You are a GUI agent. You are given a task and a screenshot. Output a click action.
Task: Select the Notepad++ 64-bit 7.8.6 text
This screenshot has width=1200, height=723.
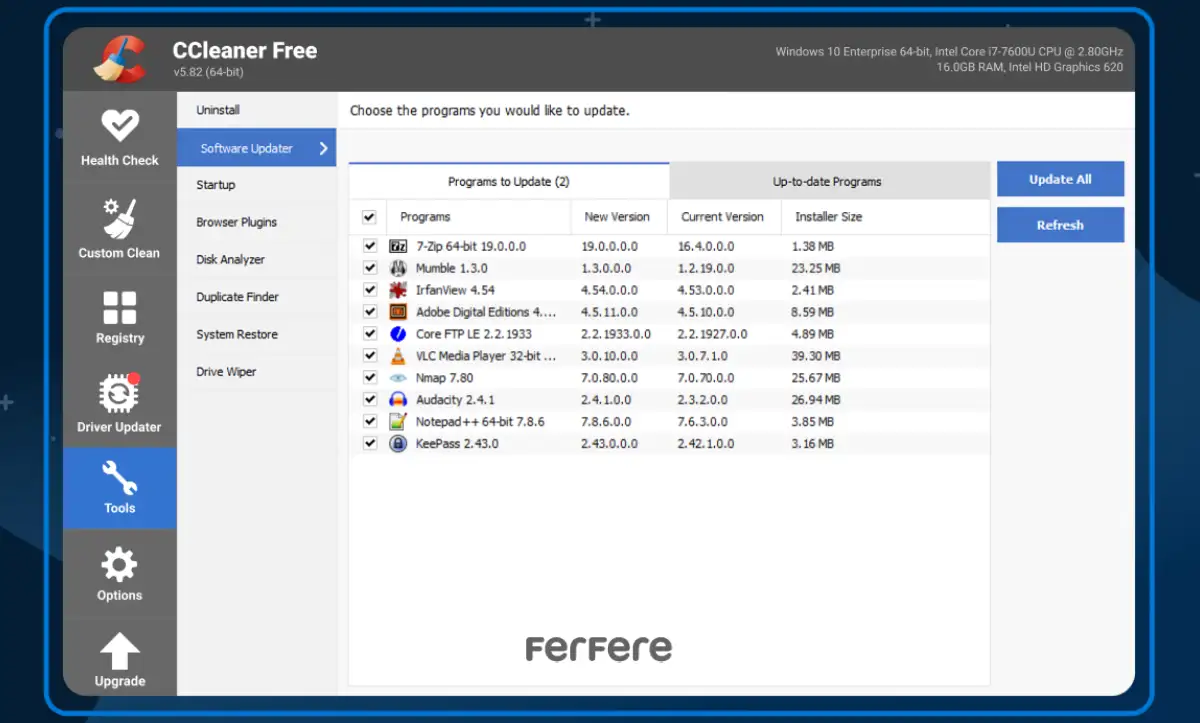click(x=480, y=422)
